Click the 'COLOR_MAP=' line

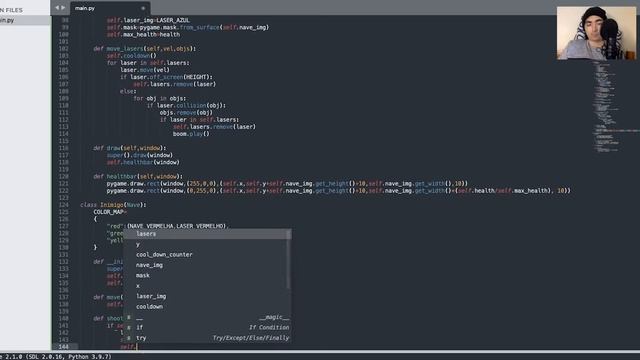[x=110, y=212]
